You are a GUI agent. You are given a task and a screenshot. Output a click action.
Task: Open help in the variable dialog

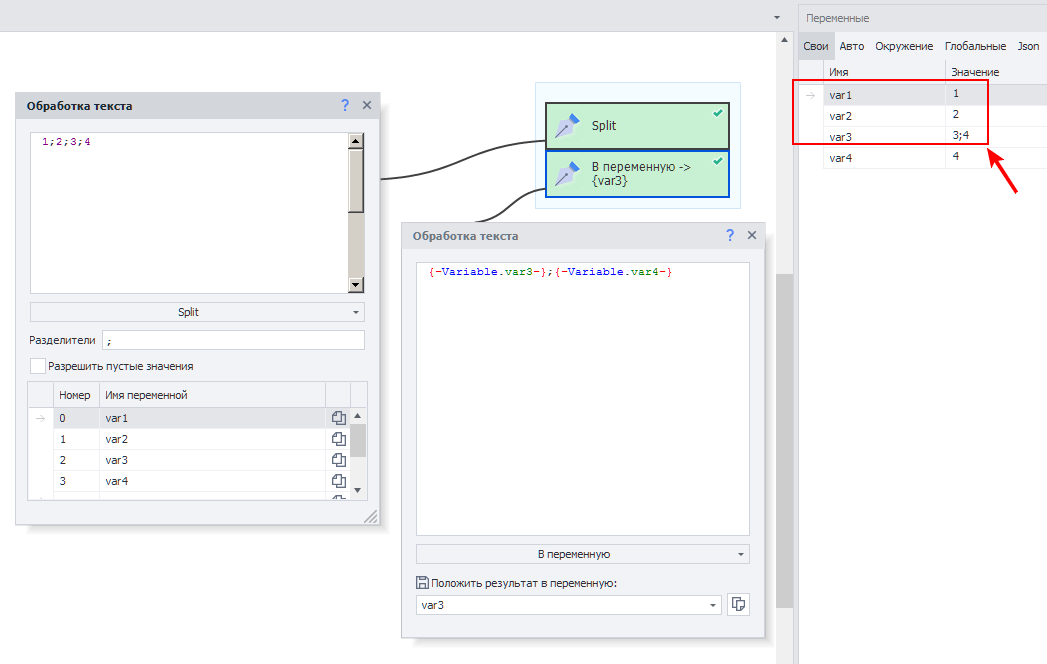tap(730, 235)
